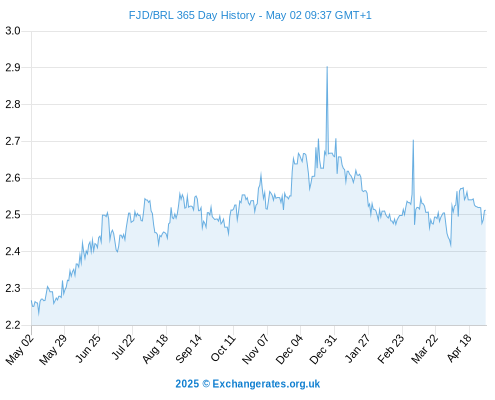Select the Jan 27 date label

[358, 348]
